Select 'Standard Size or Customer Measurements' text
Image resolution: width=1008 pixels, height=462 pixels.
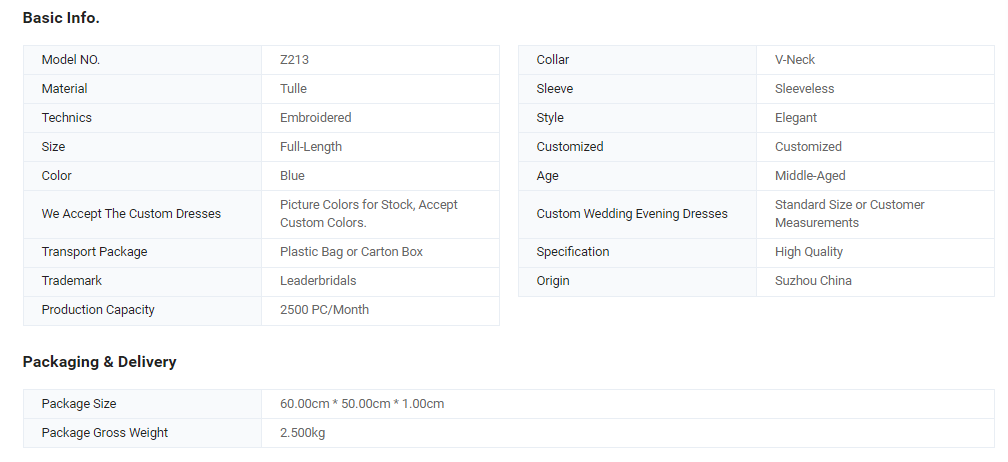pyautogui.click(x=850, y=214)
